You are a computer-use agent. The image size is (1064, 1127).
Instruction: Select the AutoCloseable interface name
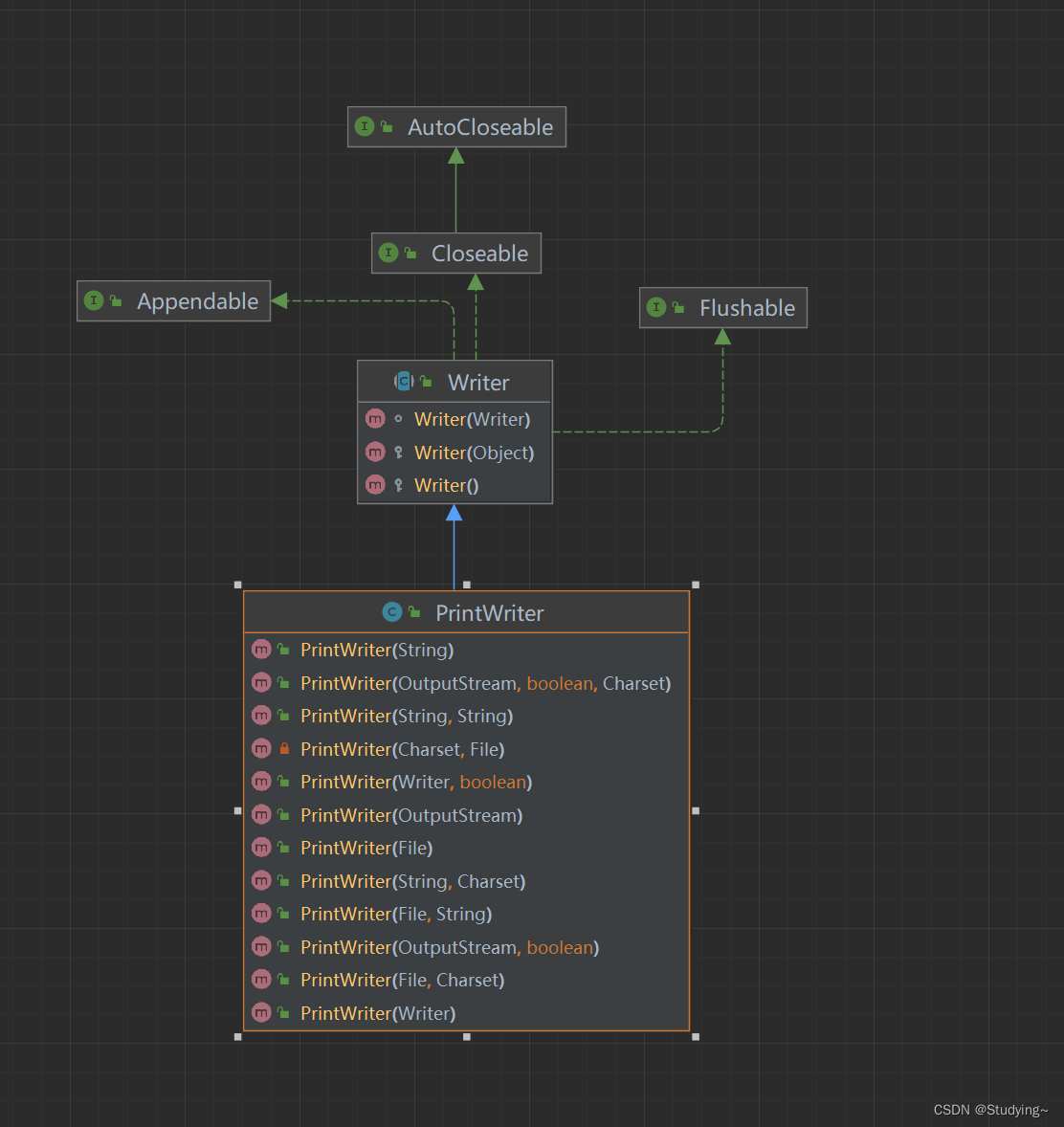480,127
